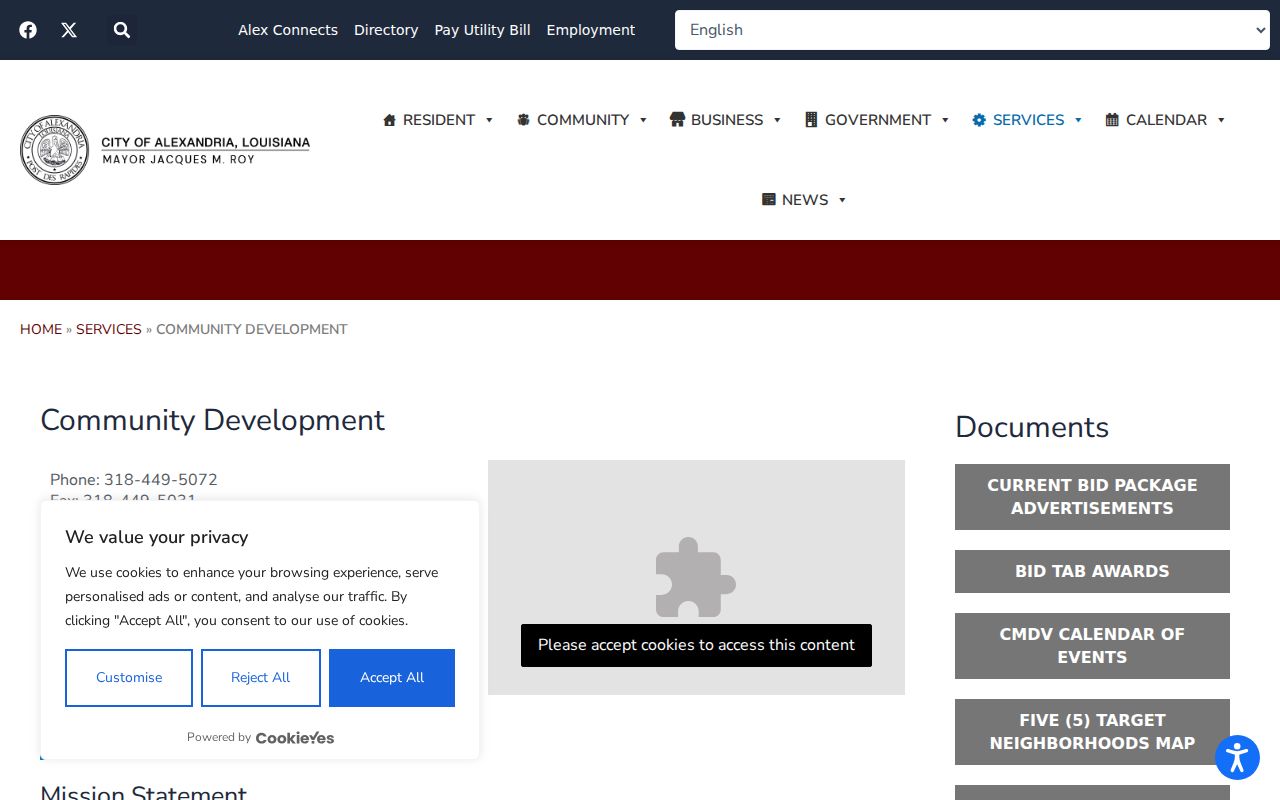Open CMDV Calendar of Events
1280x800 pixels.
[x=1092, y=646]
